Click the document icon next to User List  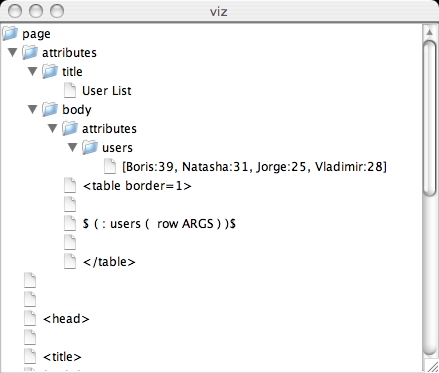pos(70,90)
